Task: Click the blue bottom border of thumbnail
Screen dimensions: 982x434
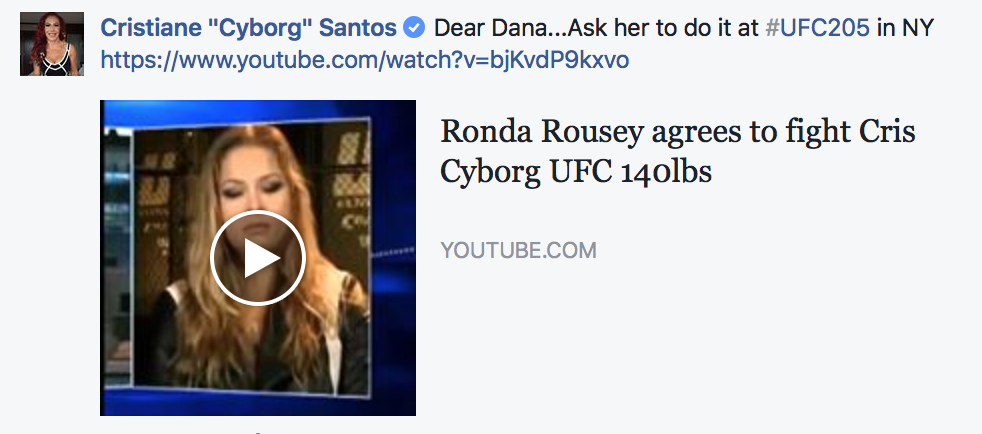Action: click(257, 403)
